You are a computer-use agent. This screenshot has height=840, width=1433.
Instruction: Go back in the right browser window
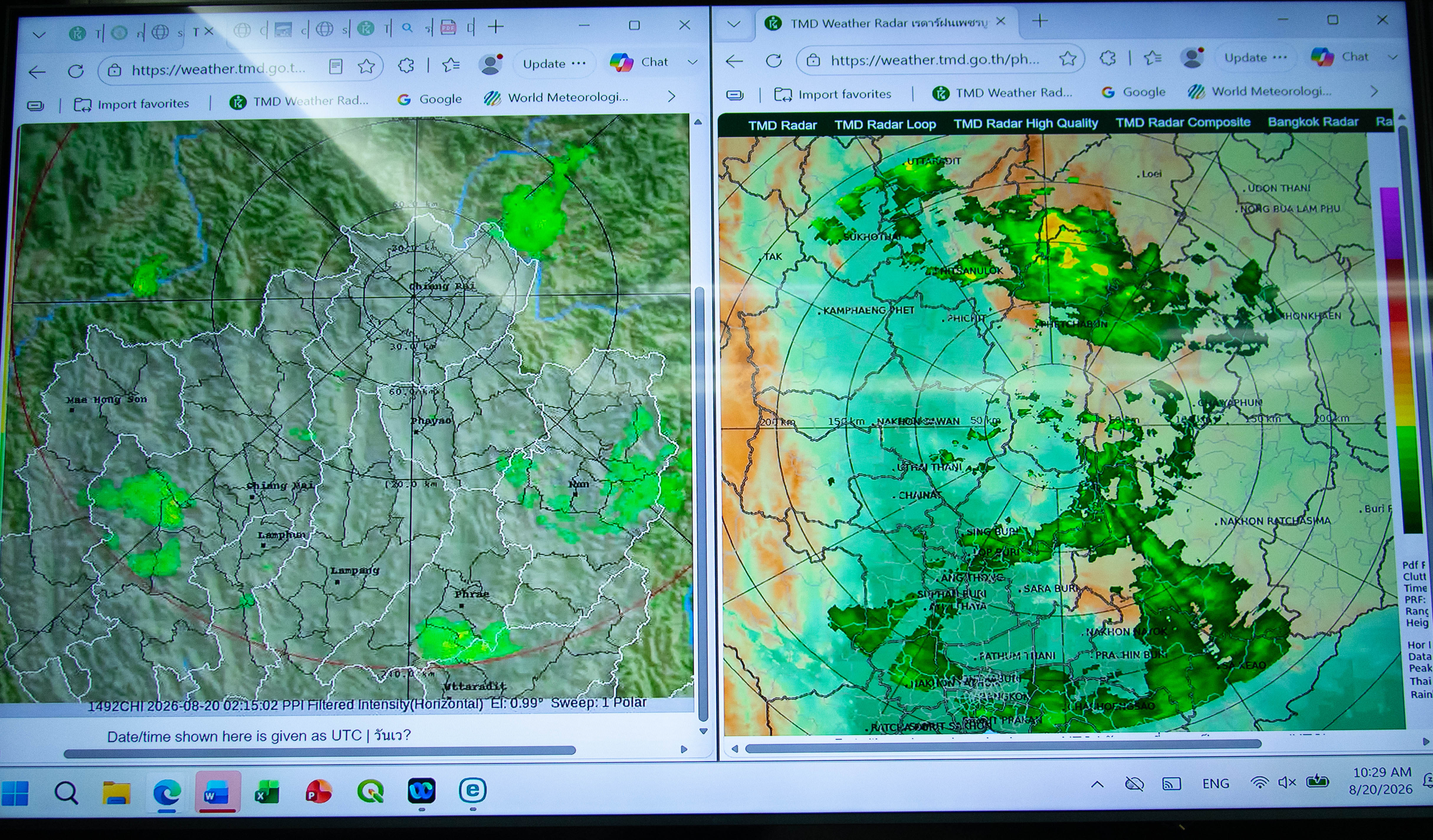[x=735, y=61]
